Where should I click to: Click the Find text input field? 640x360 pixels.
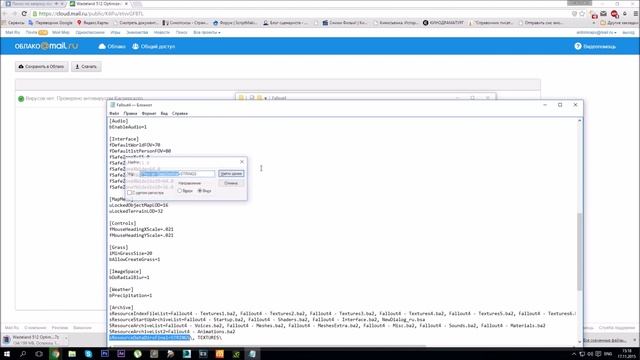[177, 174]
